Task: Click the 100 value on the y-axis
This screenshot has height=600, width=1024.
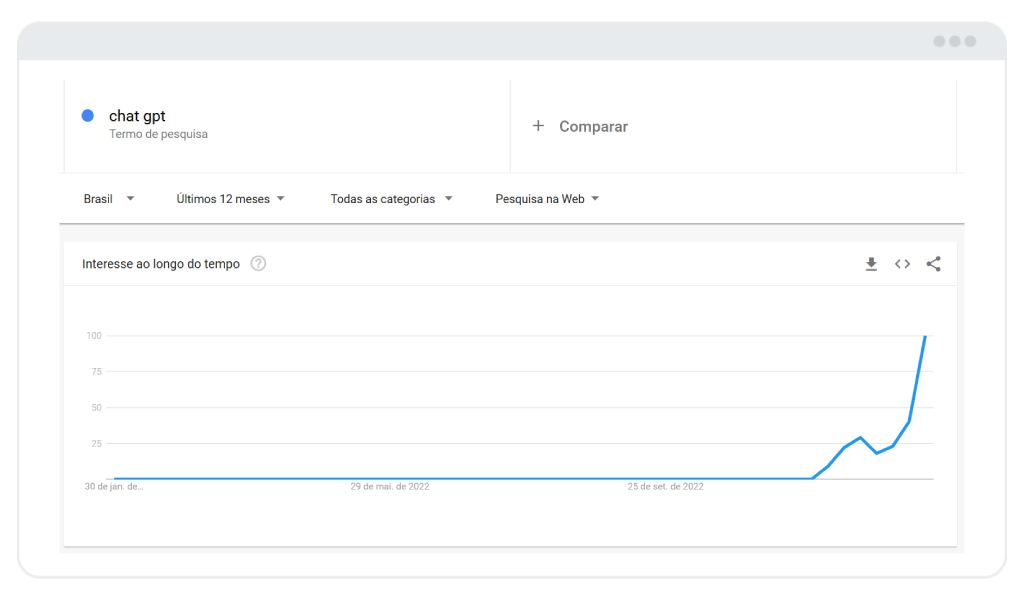Action: coord(94,336)
